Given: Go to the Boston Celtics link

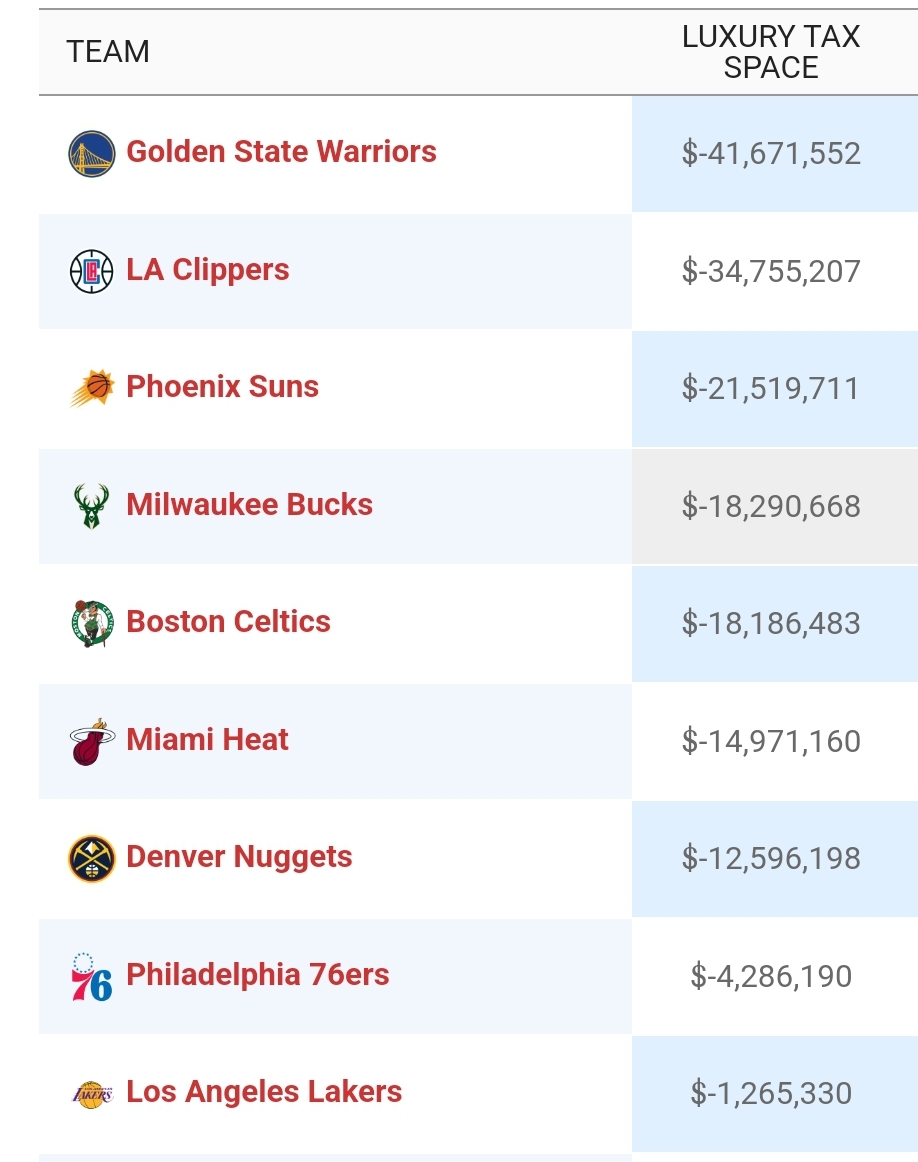Looking at the screenshot, I should 228,622.
